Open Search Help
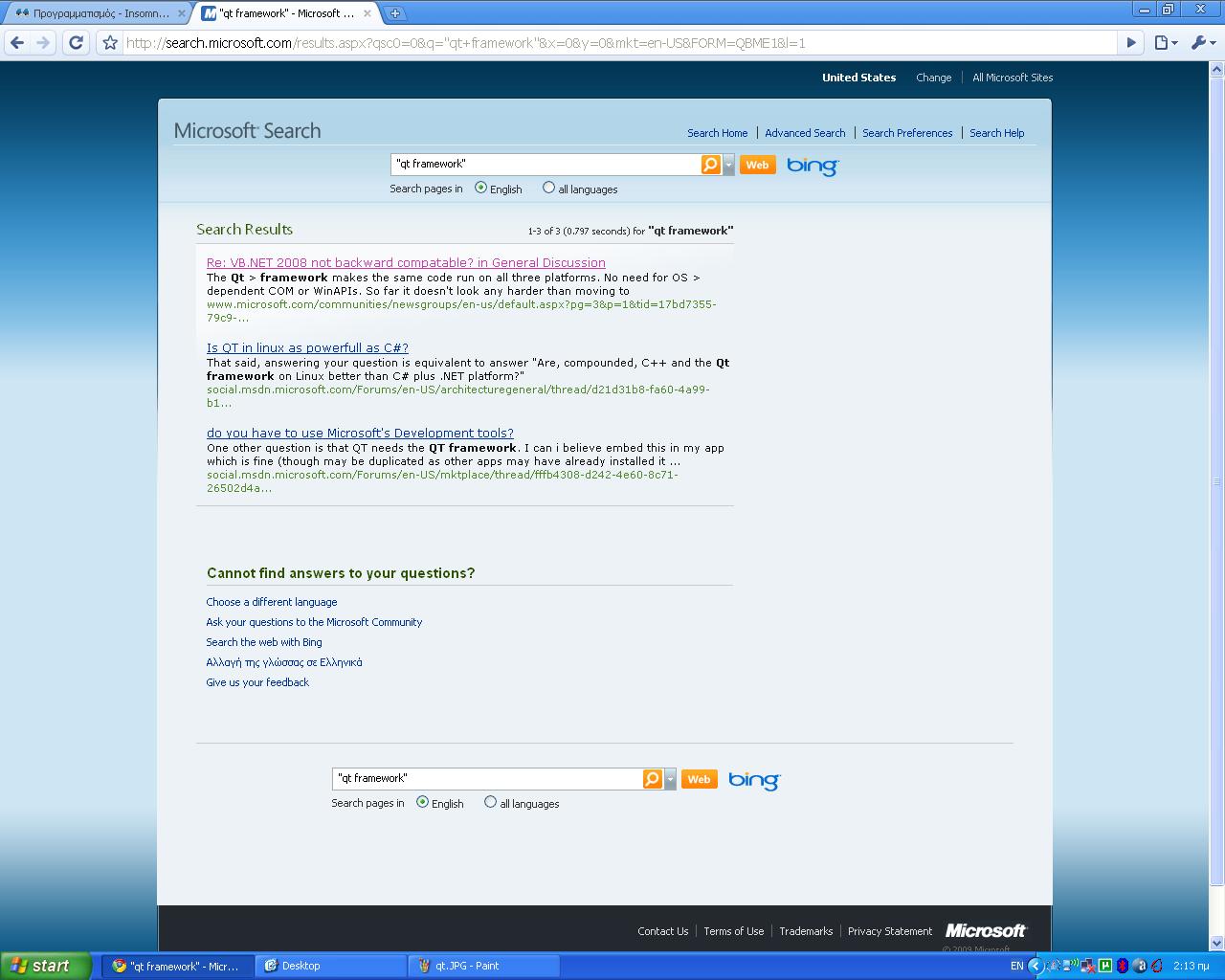This screenshot has width=1225, height=980. (x=996, y=133)
